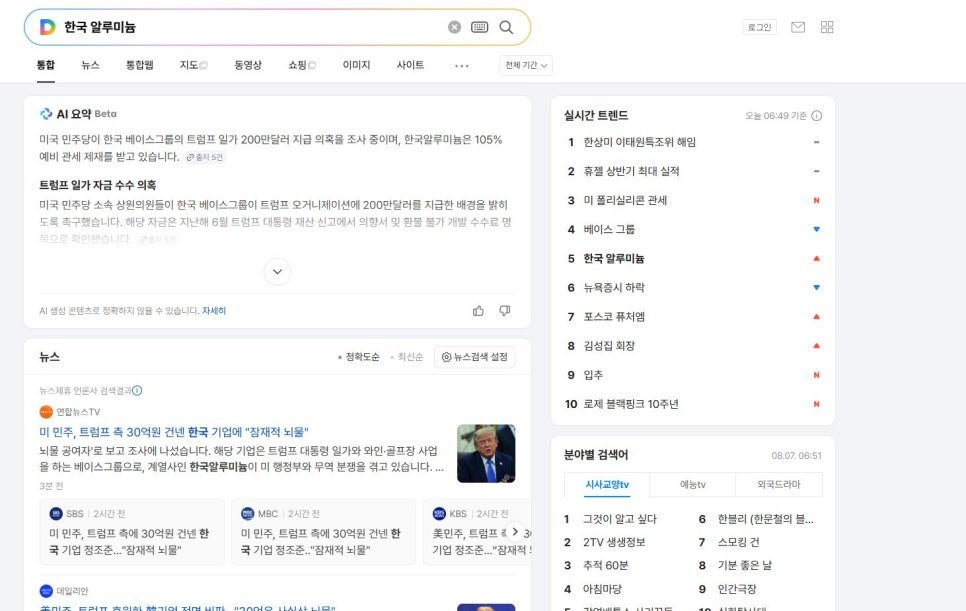Open the Trump news thumbnail image
Image resolution: width=966 pixels, height=611 pixels.
pos(486,453)
